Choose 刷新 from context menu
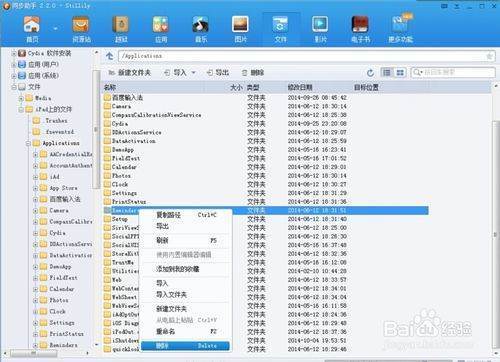Image resolution: width=500 pixels, height=362 pixels. coord(187,240)
